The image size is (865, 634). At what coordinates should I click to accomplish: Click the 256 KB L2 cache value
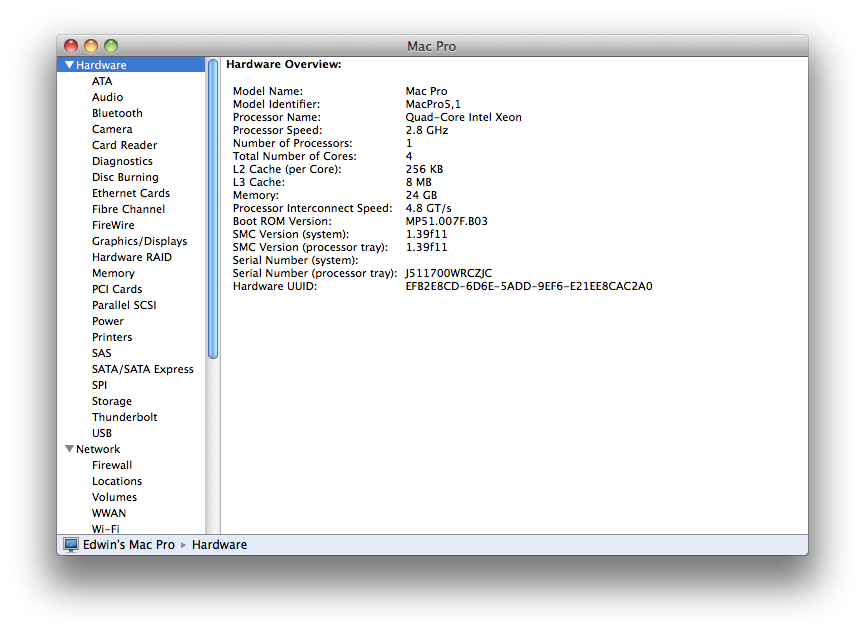[x=424, y=169]
